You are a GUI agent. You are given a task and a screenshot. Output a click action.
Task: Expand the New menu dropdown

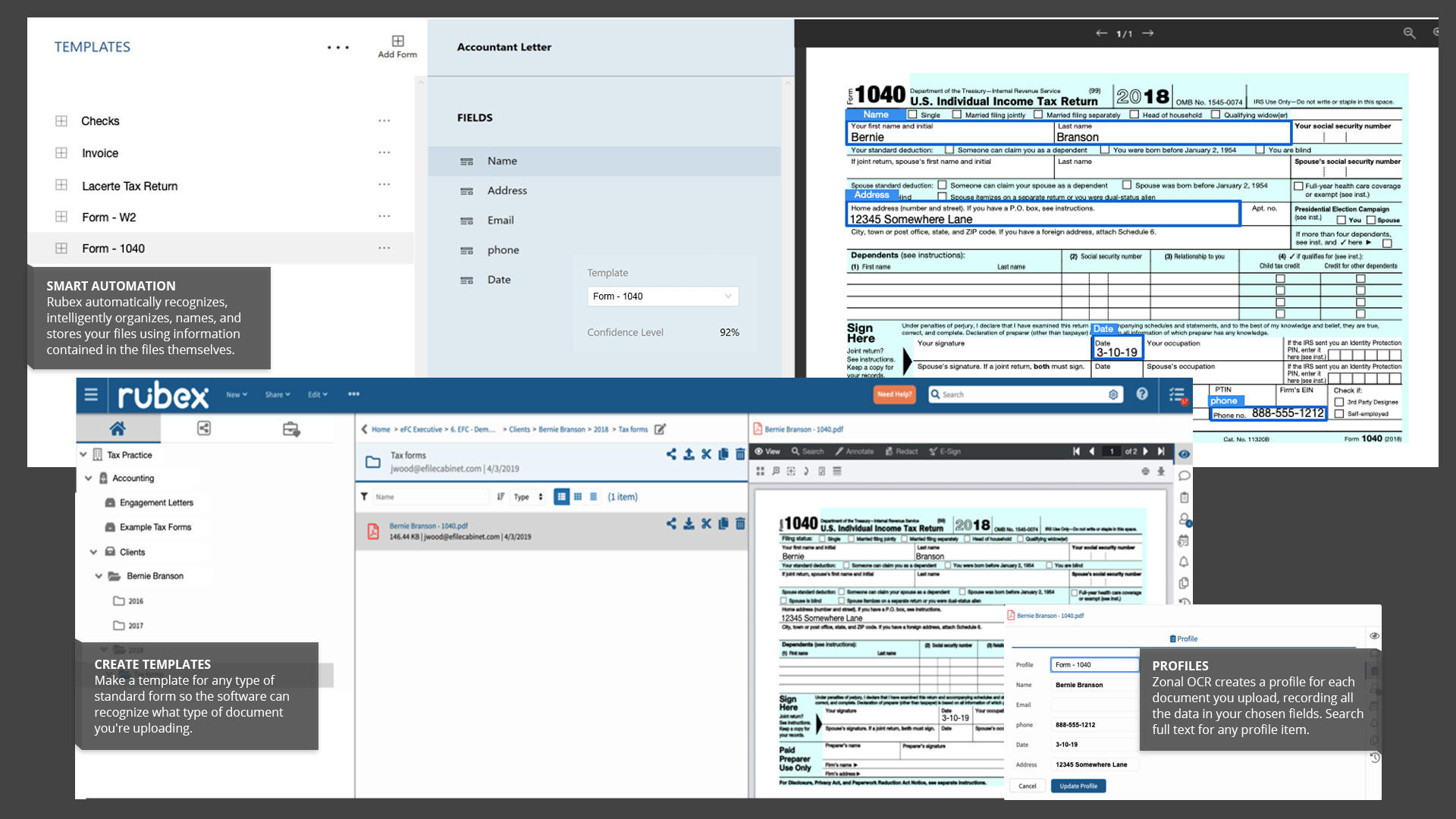click(x=237, y=394)
